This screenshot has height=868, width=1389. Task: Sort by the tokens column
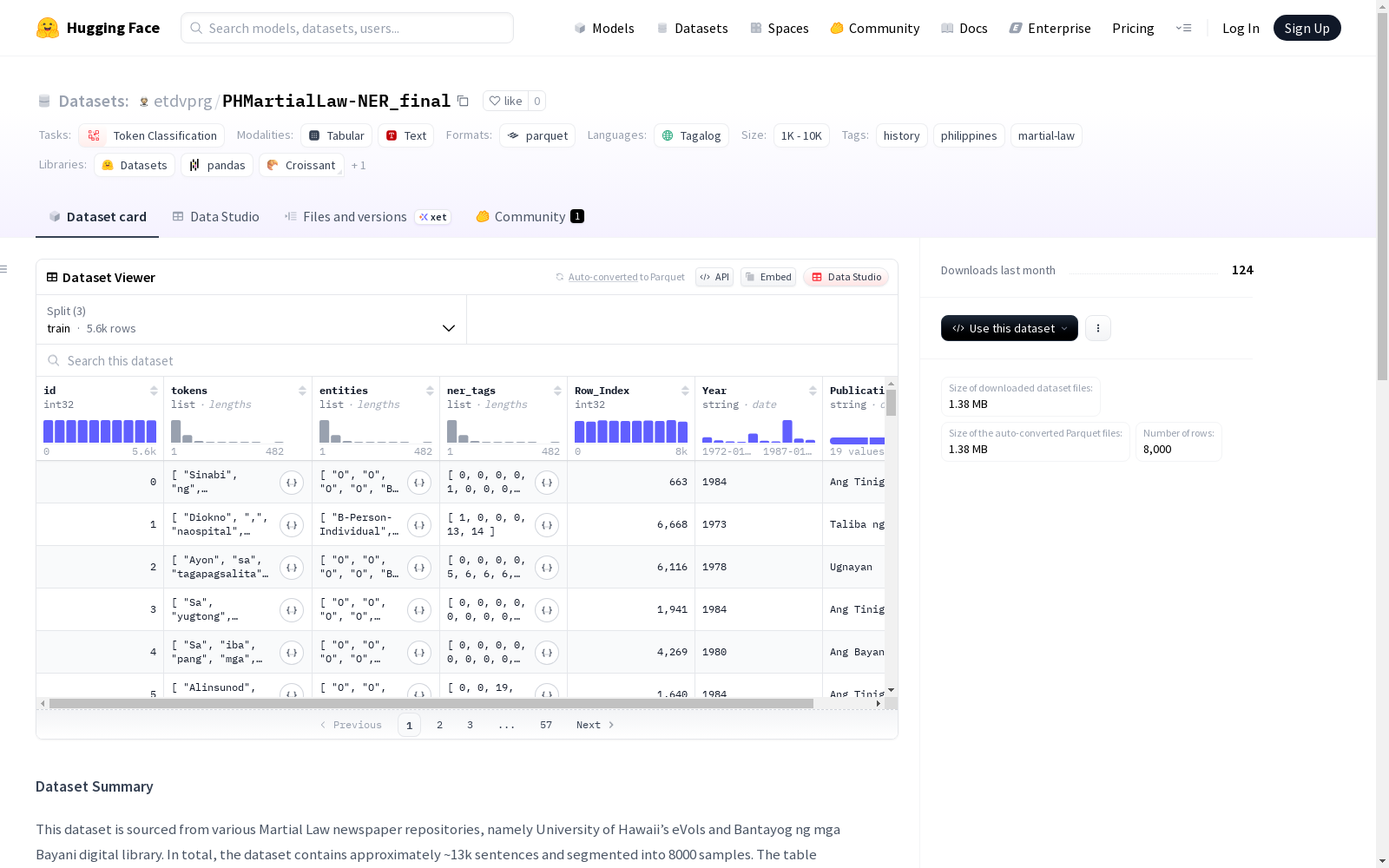pyautogui.click(x=302, y=391)
